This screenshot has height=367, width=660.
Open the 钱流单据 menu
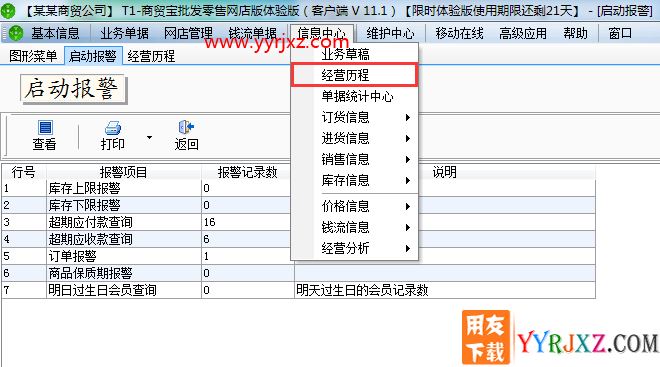(x=253, y=33)
